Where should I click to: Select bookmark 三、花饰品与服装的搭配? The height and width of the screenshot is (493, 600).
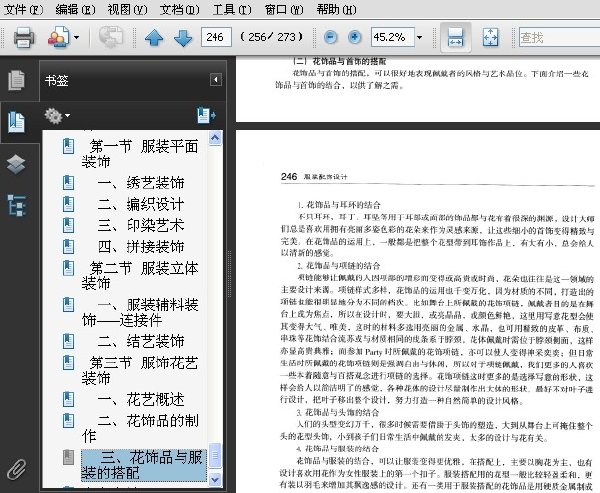tap(143, 465)
